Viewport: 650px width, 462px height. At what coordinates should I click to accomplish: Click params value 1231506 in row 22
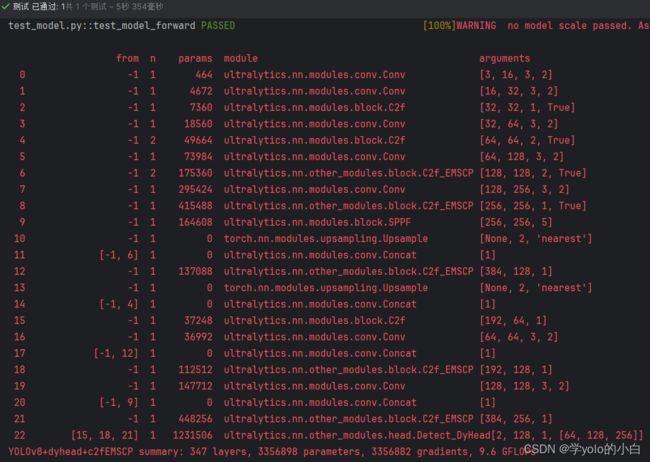(x=192, y=435)
